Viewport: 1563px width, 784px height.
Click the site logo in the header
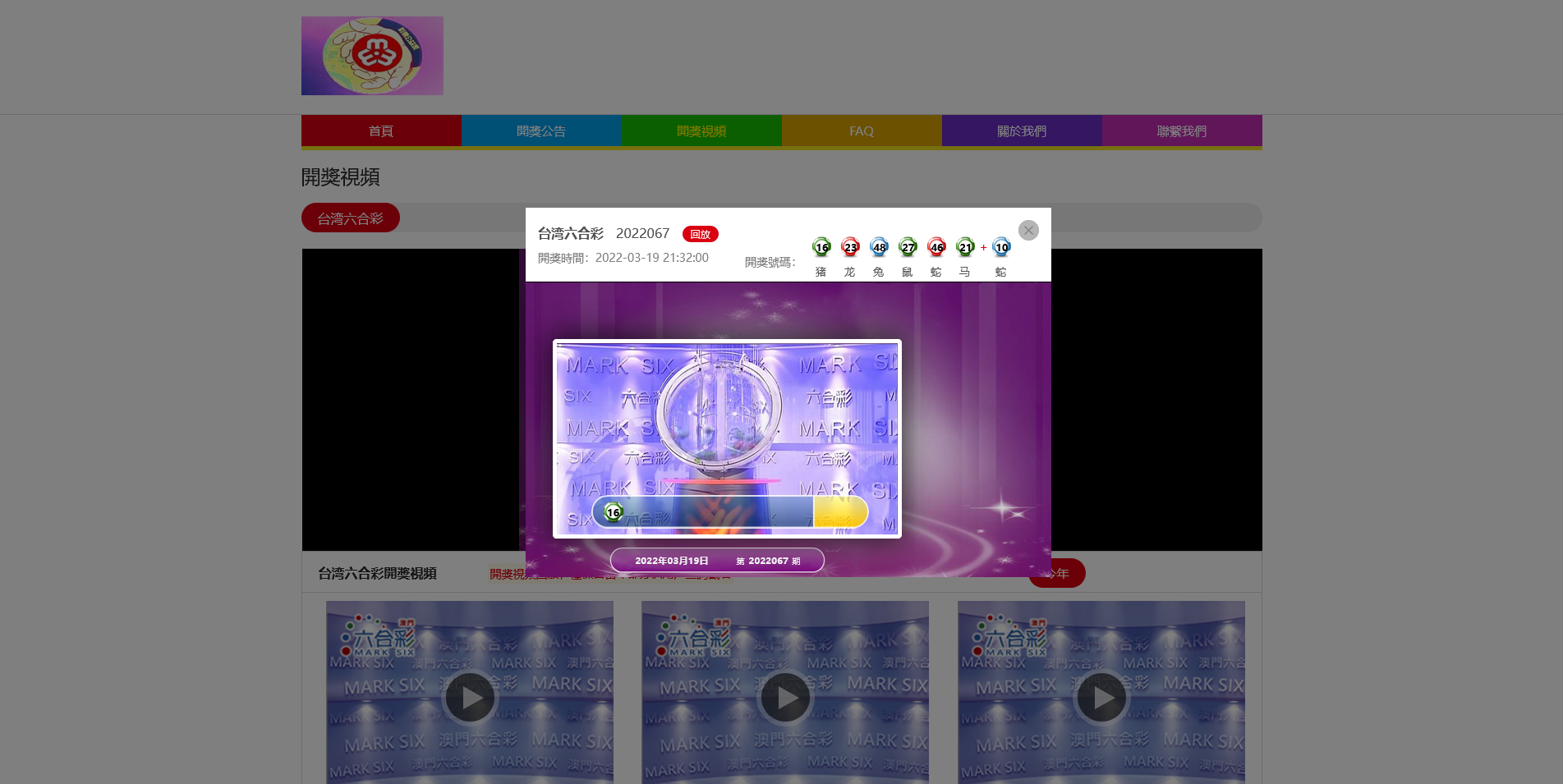[x=372, y=56]
